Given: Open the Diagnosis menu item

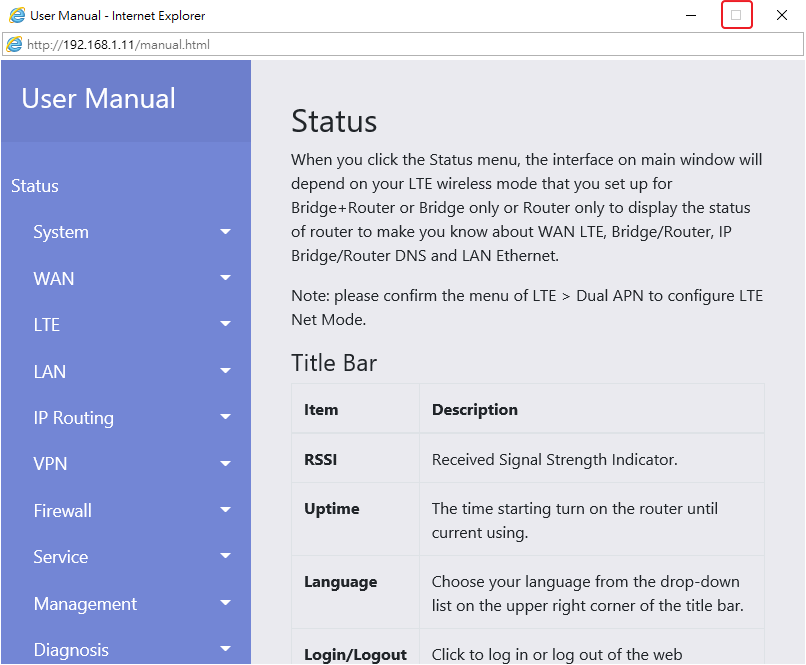Looking at the screenshot, I should pyautogui.click(x=71, y=650).
